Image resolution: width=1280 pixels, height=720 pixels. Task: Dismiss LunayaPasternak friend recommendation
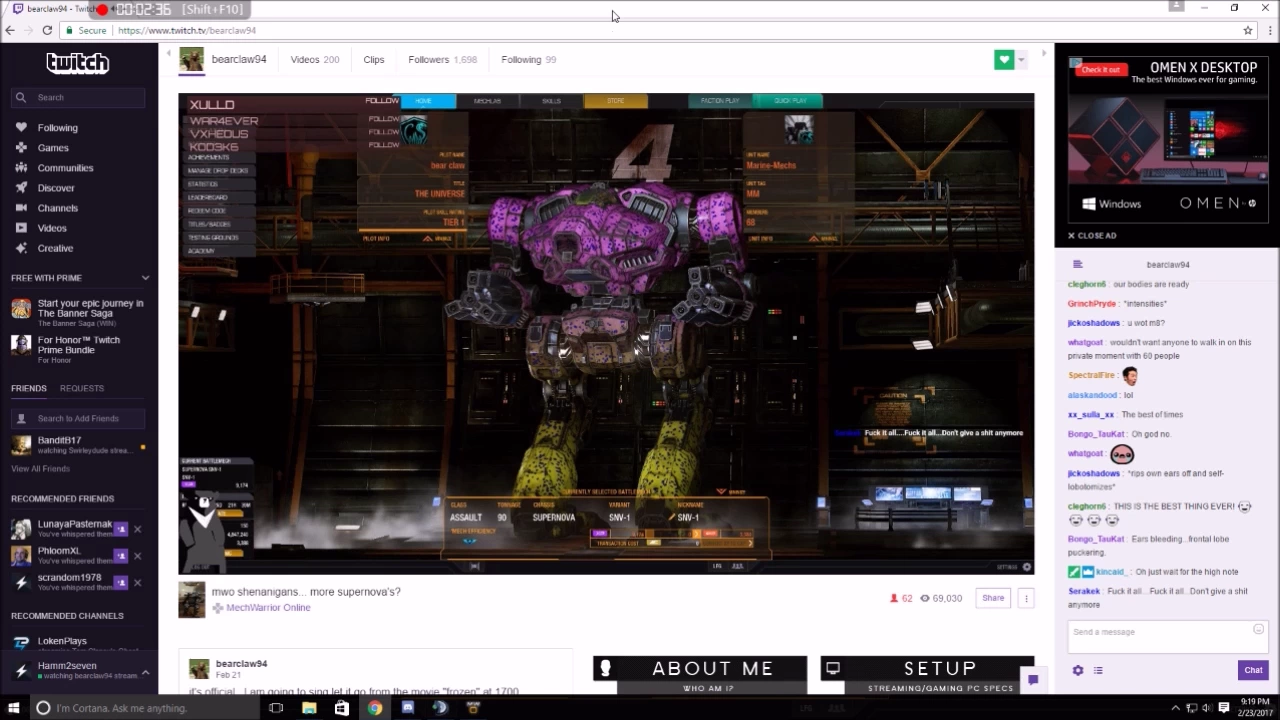(x=138, y=529)
